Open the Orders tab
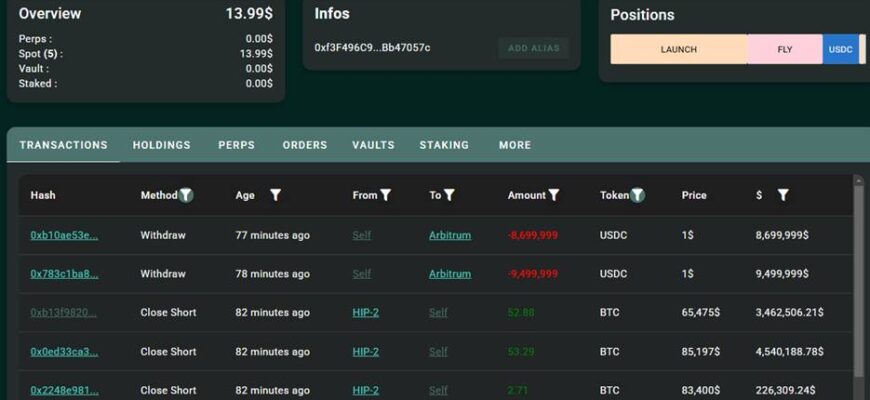Viewport: 870px width, 400px height. (305, 145)
